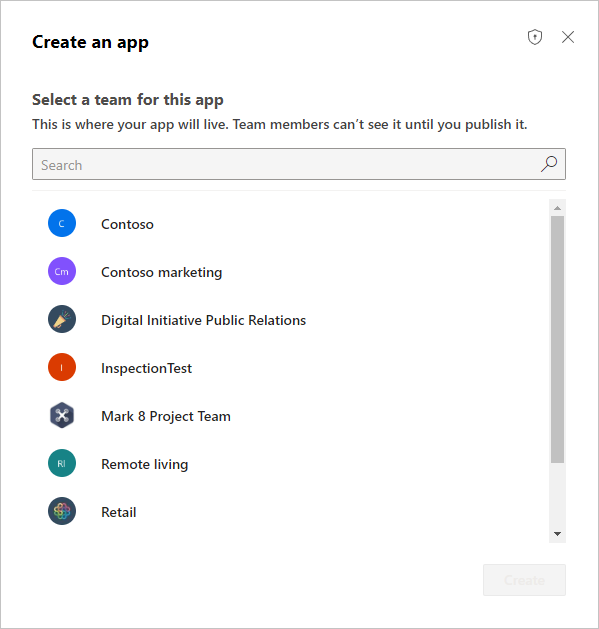This screenshot has height=629, width=599.
Task: Select the Contoso team name
Action: 127,224
